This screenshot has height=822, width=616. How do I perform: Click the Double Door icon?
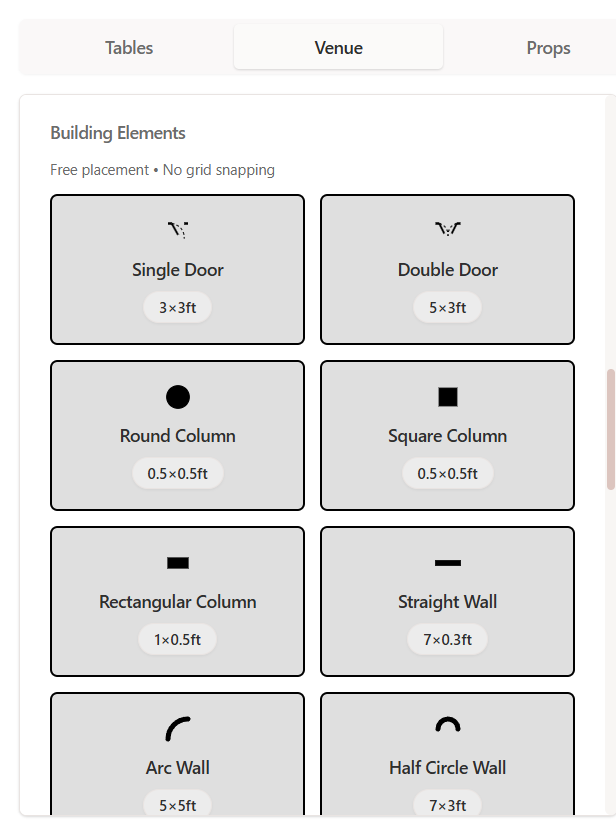448,230
